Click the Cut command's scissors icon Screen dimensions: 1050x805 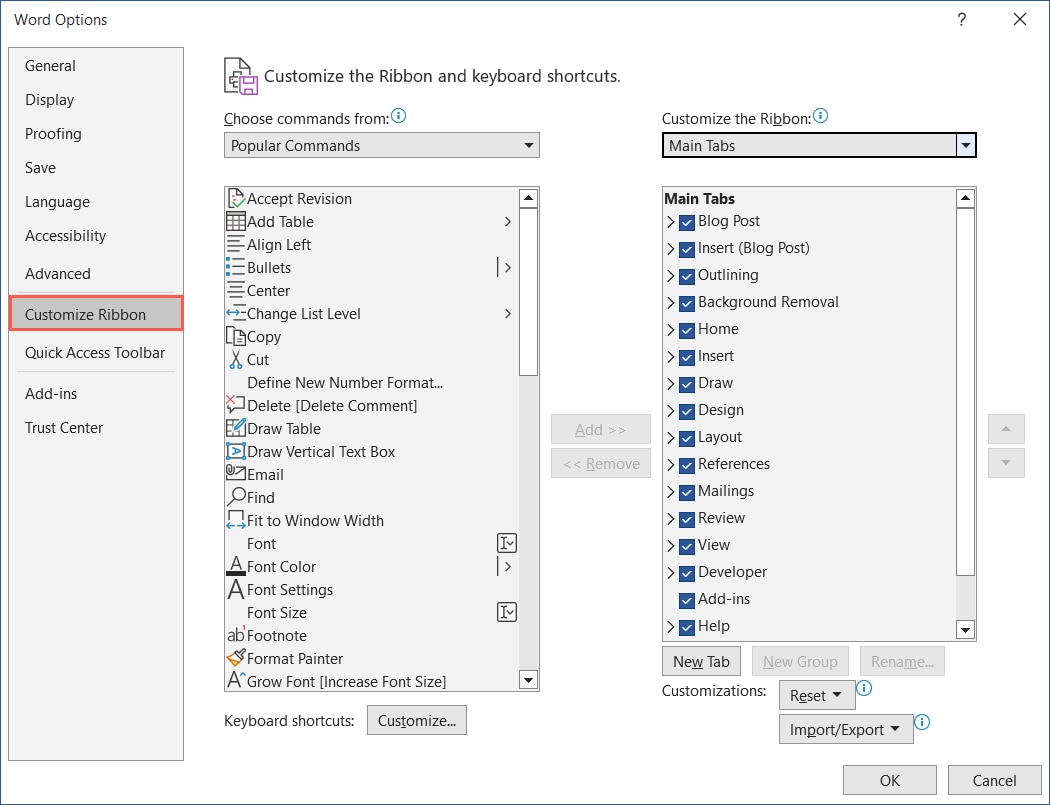[235, 359]
